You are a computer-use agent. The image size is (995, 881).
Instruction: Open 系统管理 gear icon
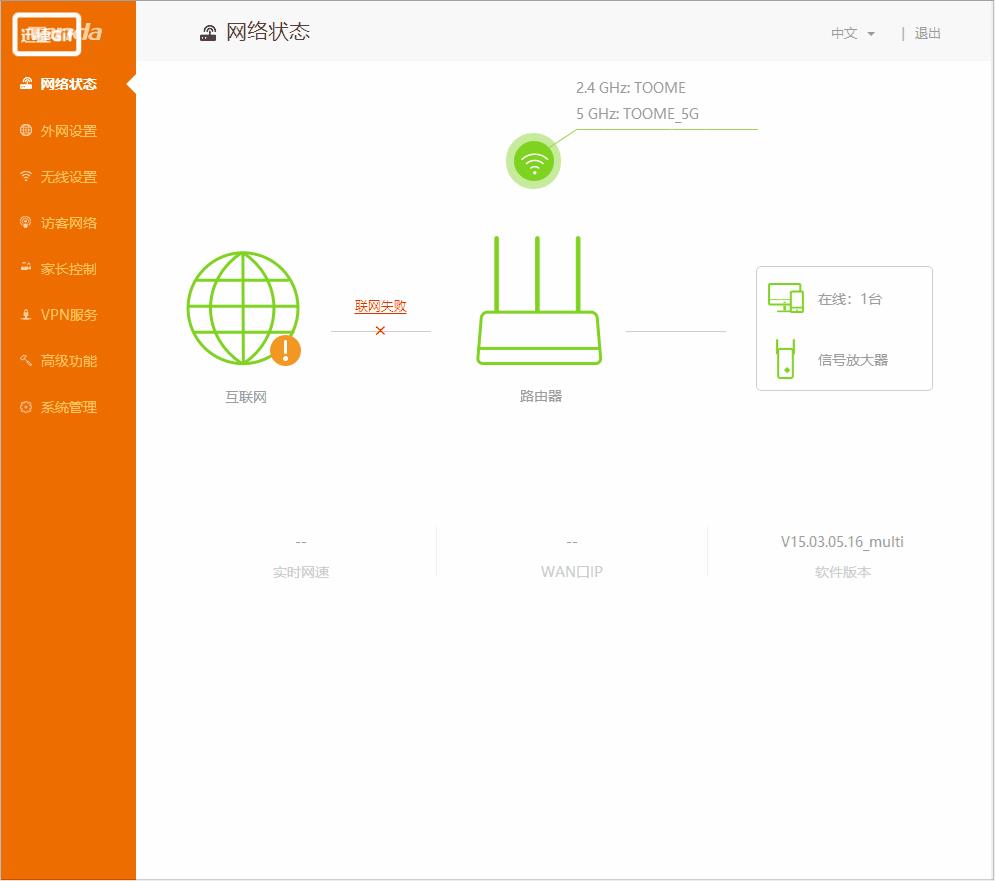(x=27, y=406)
